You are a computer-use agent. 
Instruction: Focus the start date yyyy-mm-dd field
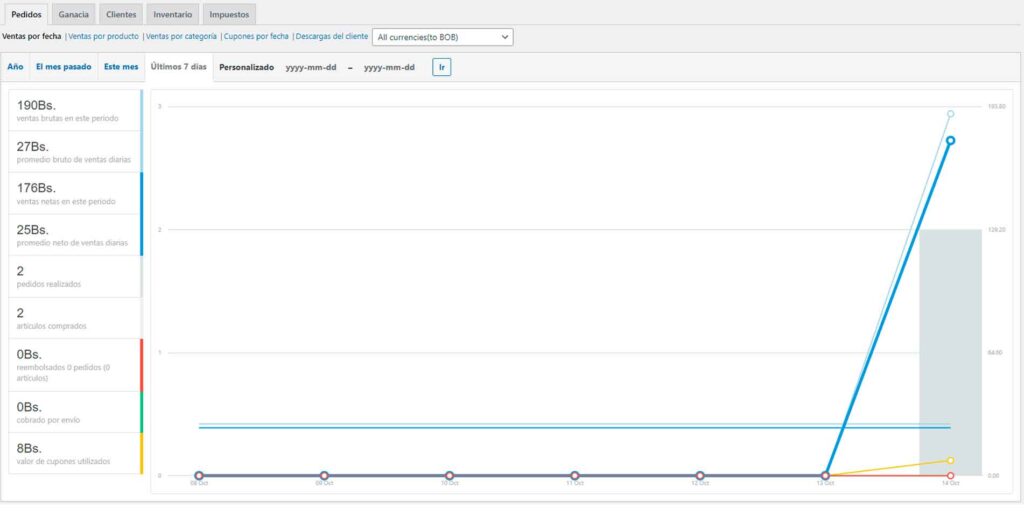[x=311, y=67]
